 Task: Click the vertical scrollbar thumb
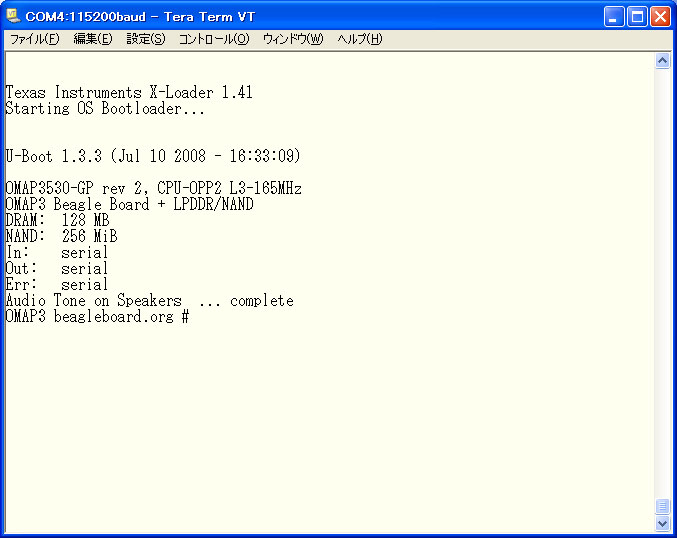point(662,506)
